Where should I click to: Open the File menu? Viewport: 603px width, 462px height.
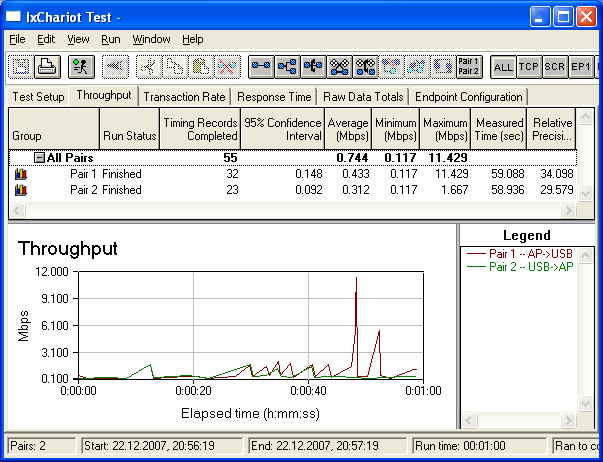(17, 39)
